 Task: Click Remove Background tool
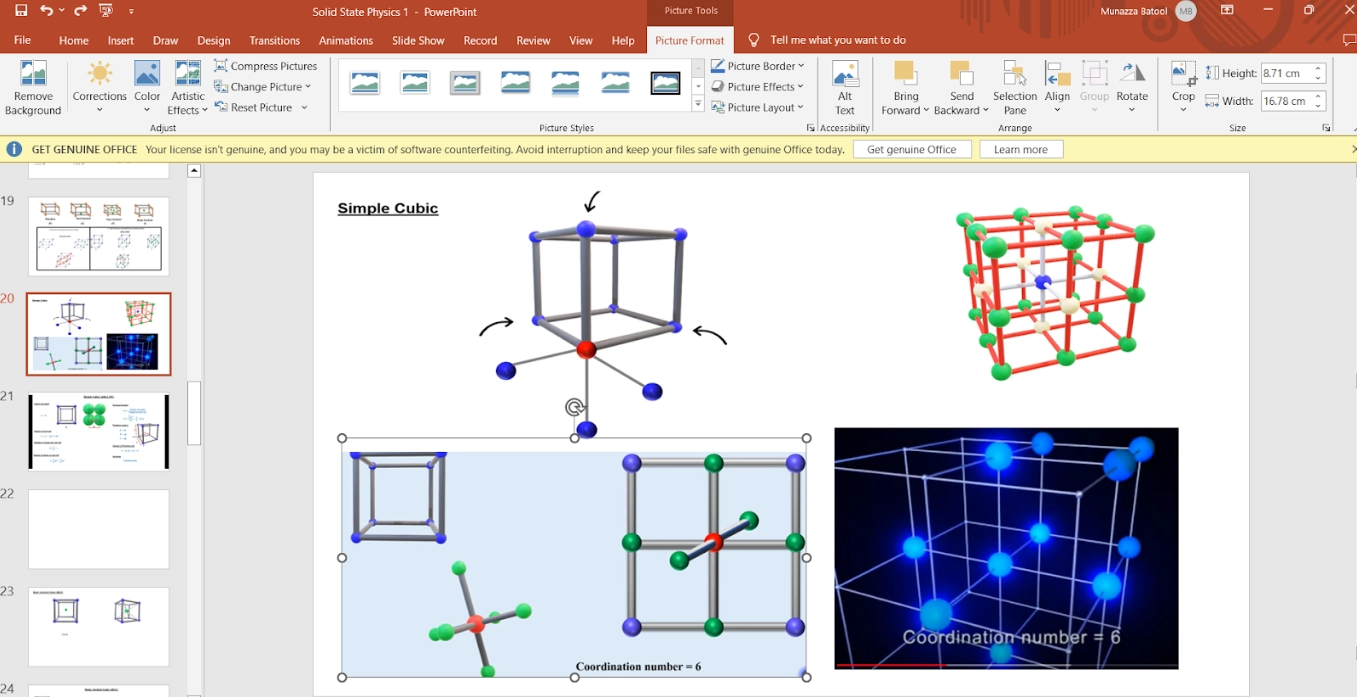tap(33, 89)
